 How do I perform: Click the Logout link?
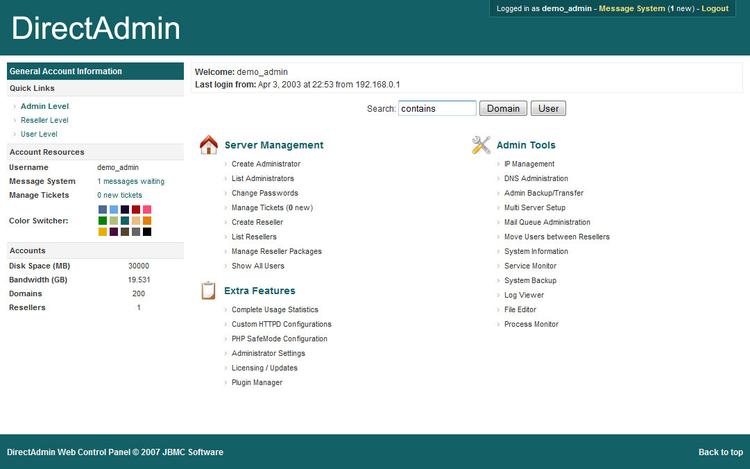[x=715, y=9]
